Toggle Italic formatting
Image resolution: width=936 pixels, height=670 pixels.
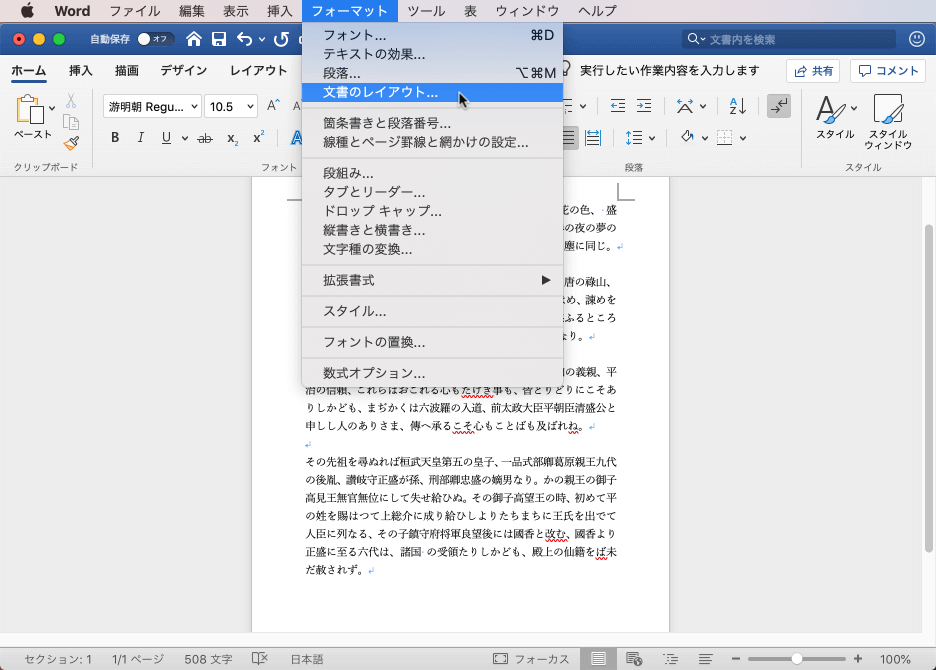141,138
